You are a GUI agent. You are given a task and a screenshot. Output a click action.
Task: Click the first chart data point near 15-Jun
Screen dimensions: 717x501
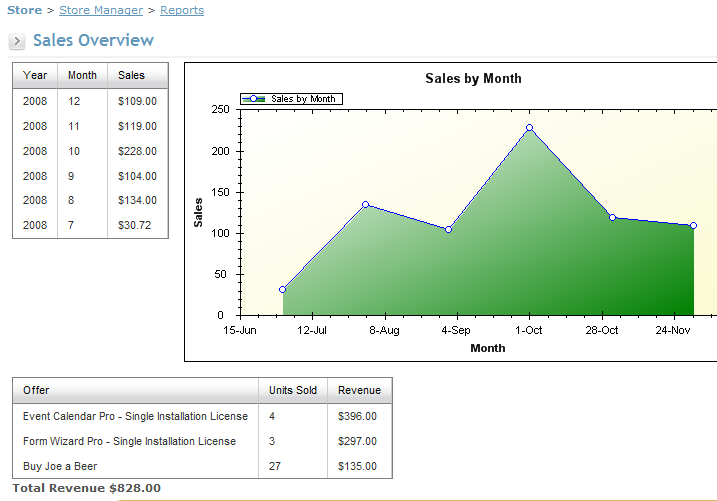[x=283, y=290]
